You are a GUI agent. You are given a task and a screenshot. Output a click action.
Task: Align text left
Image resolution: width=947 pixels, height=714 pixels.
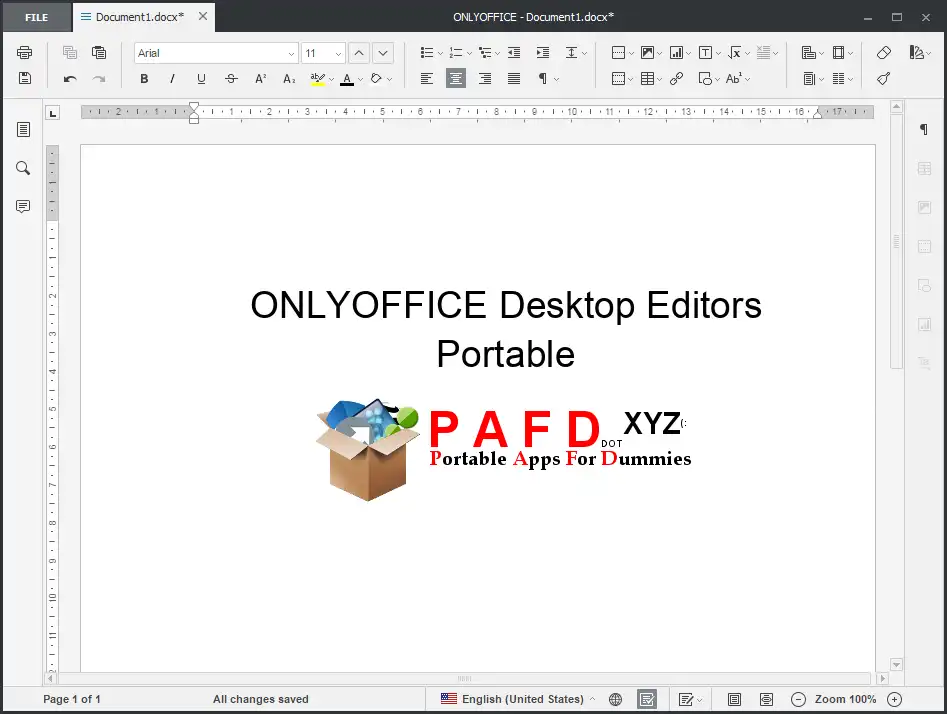[x=427, y=79]
